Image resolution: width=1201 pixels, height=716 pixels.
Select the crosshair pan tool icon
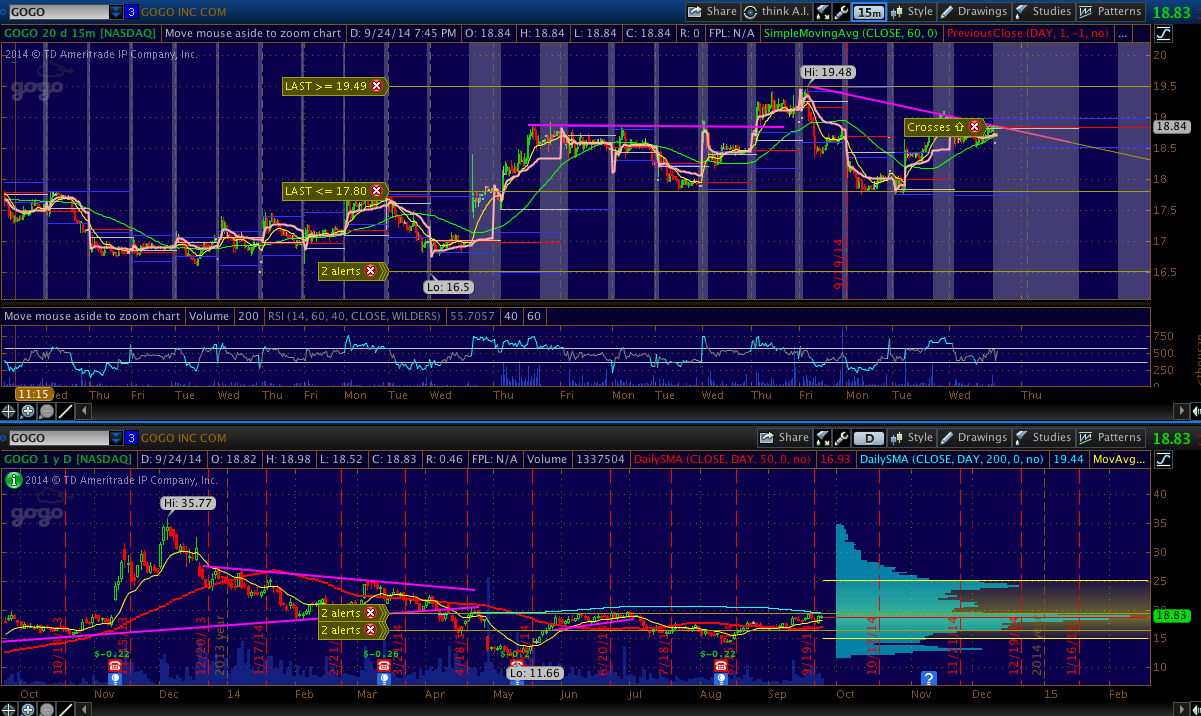pyautogui.click(x=9, y=411)
